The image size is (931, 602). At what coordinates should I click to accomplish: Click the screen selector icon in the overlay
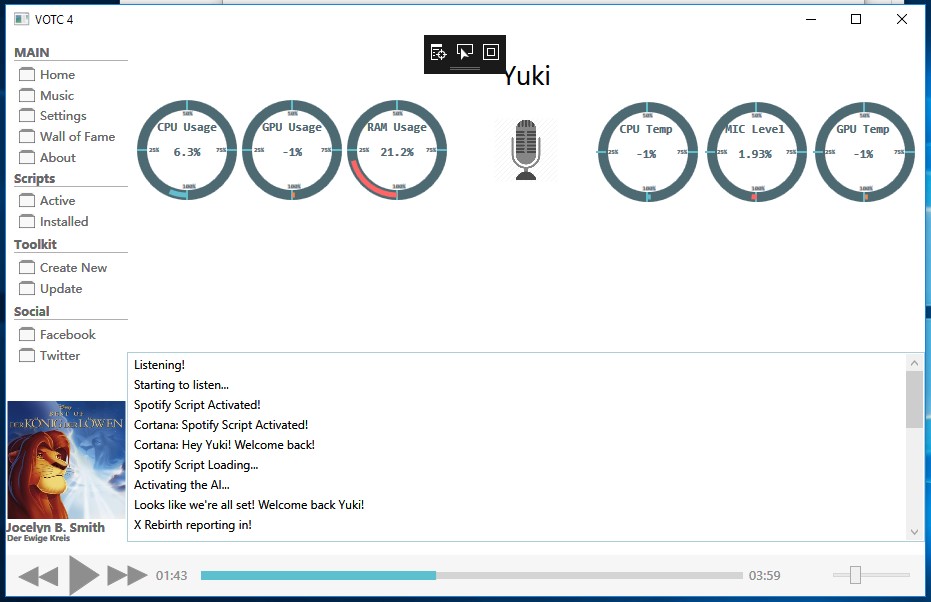point(464,53)
